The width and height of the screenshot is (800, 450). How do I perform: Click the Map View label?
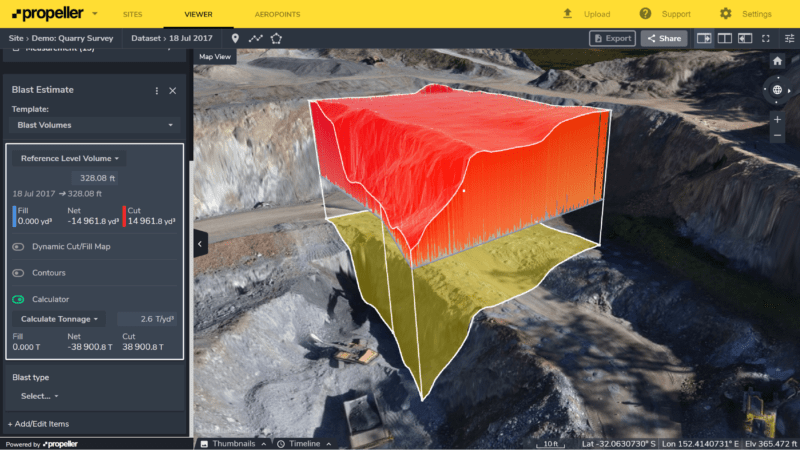[x=215, y=57]
